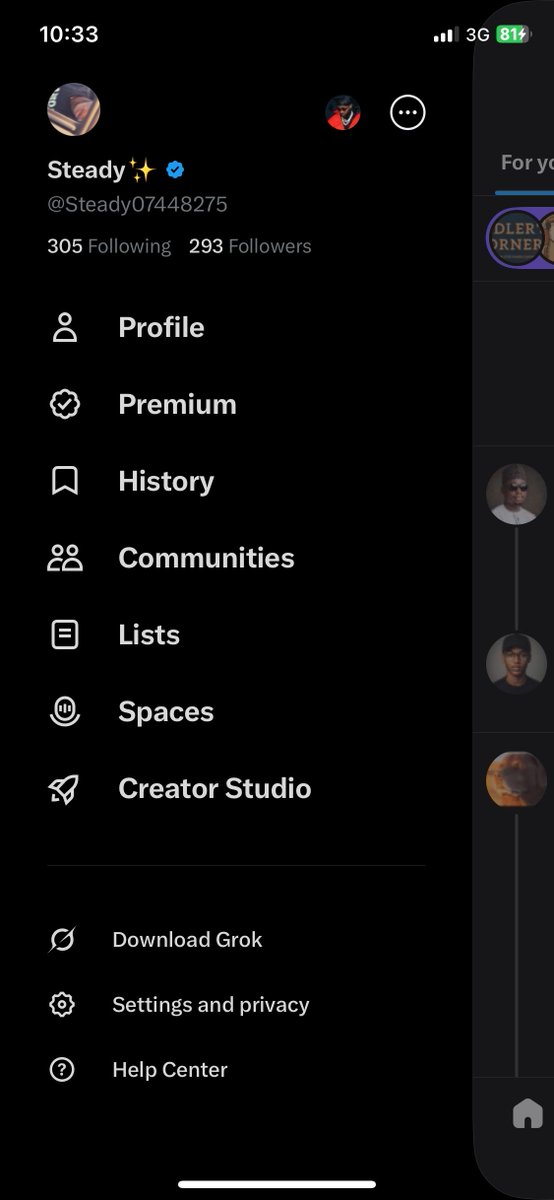Tap the timeline avatar with white cap
The height and width of the screenshot is (1200, 554).
click(x=516, y=494)
